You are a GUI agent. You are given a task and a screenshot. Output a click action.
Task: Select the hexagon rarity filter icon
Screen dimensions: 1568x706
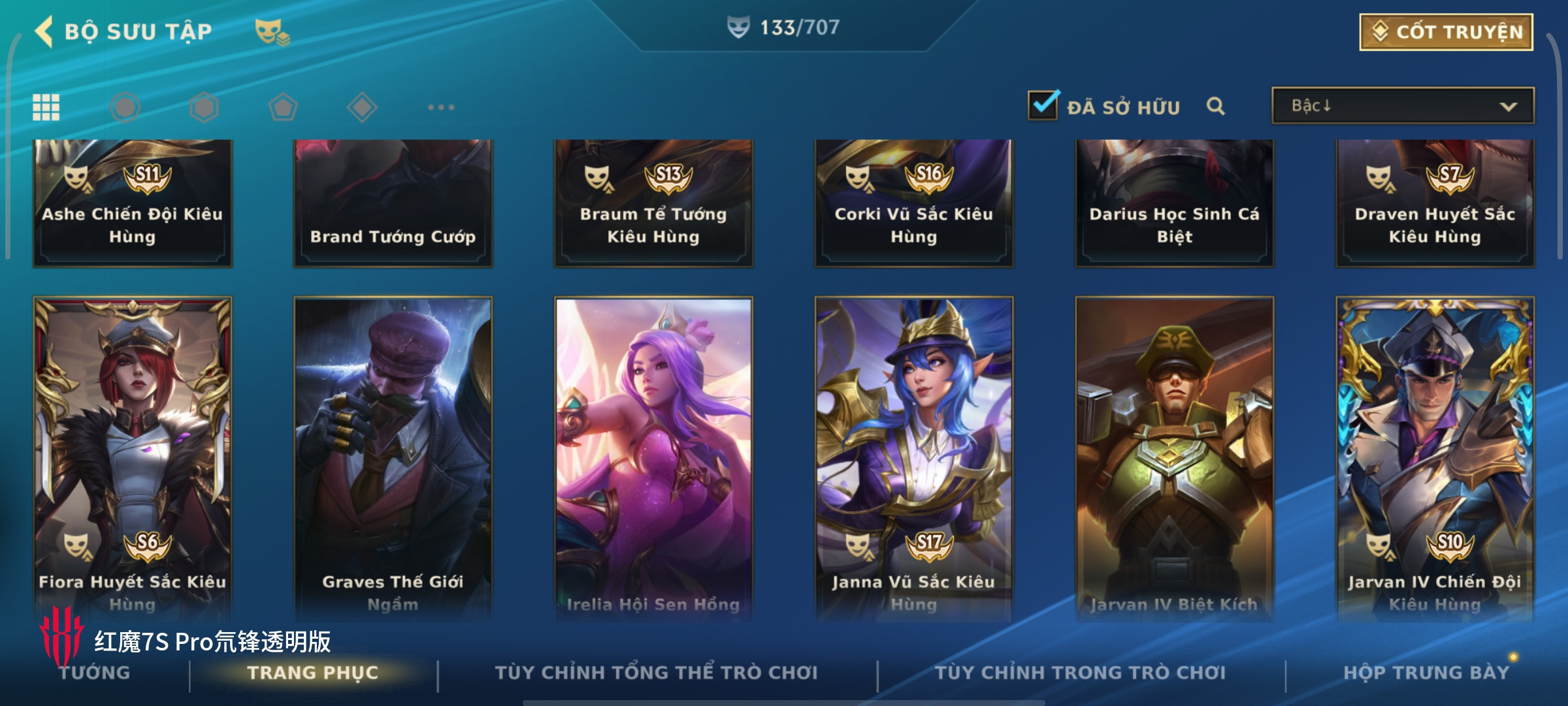tap(204, 107)
